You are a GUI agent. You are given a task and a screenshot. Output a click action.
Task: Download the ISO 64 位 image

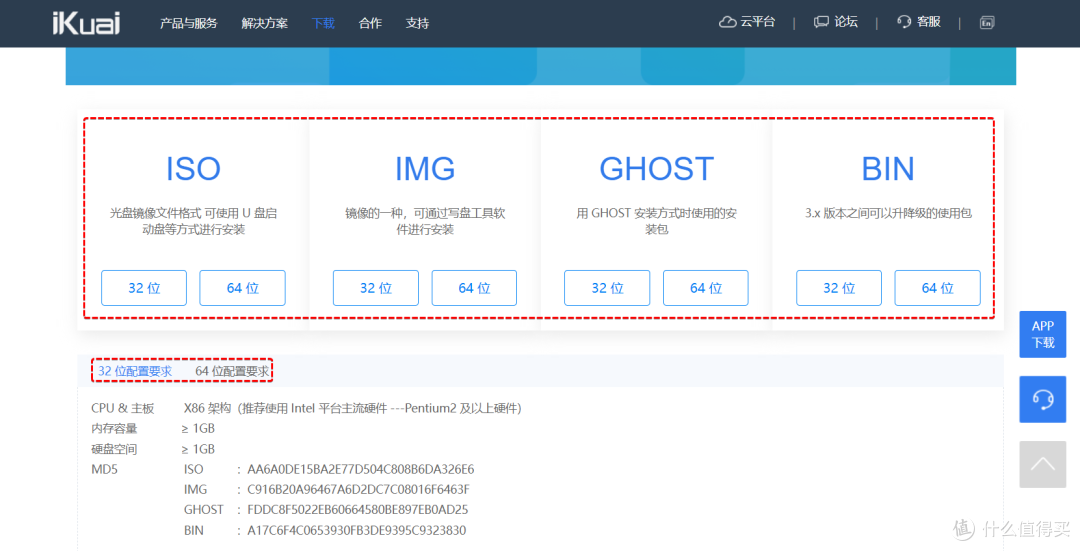pyautogui.click(x=242, y=288)
